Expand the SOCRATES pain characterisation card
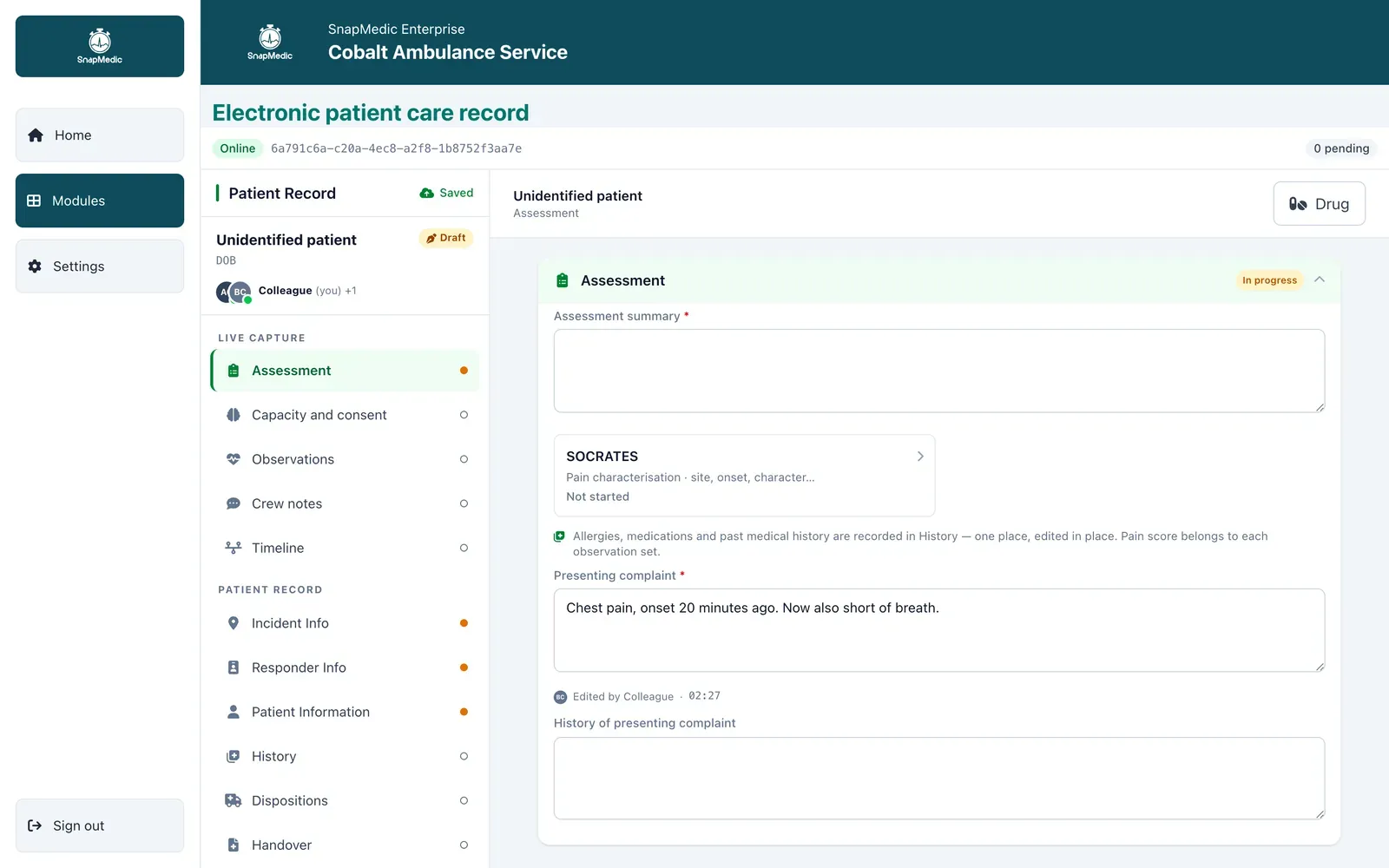 click(744, 476)
